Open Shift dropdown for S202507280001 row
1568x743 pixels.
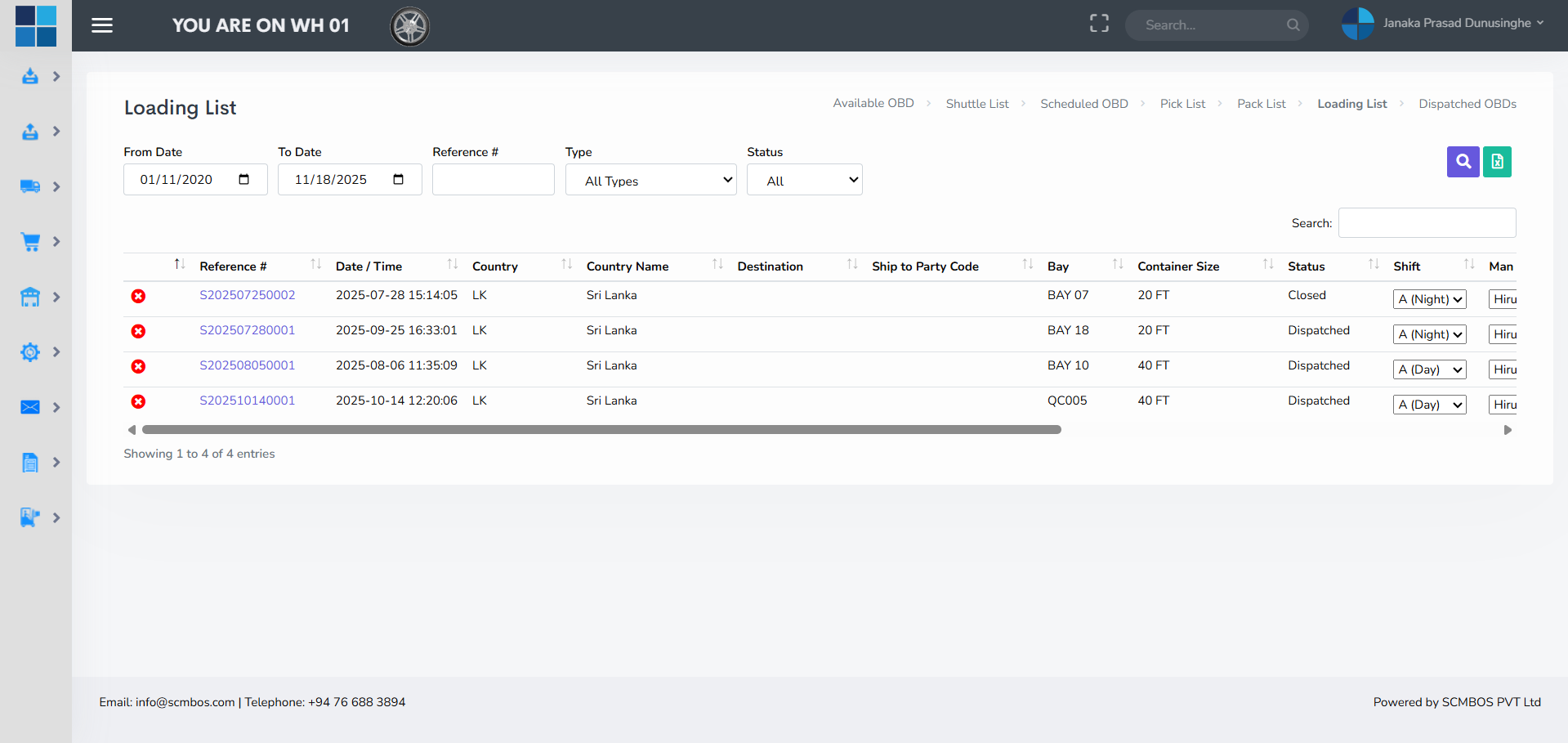[1429, 334]
